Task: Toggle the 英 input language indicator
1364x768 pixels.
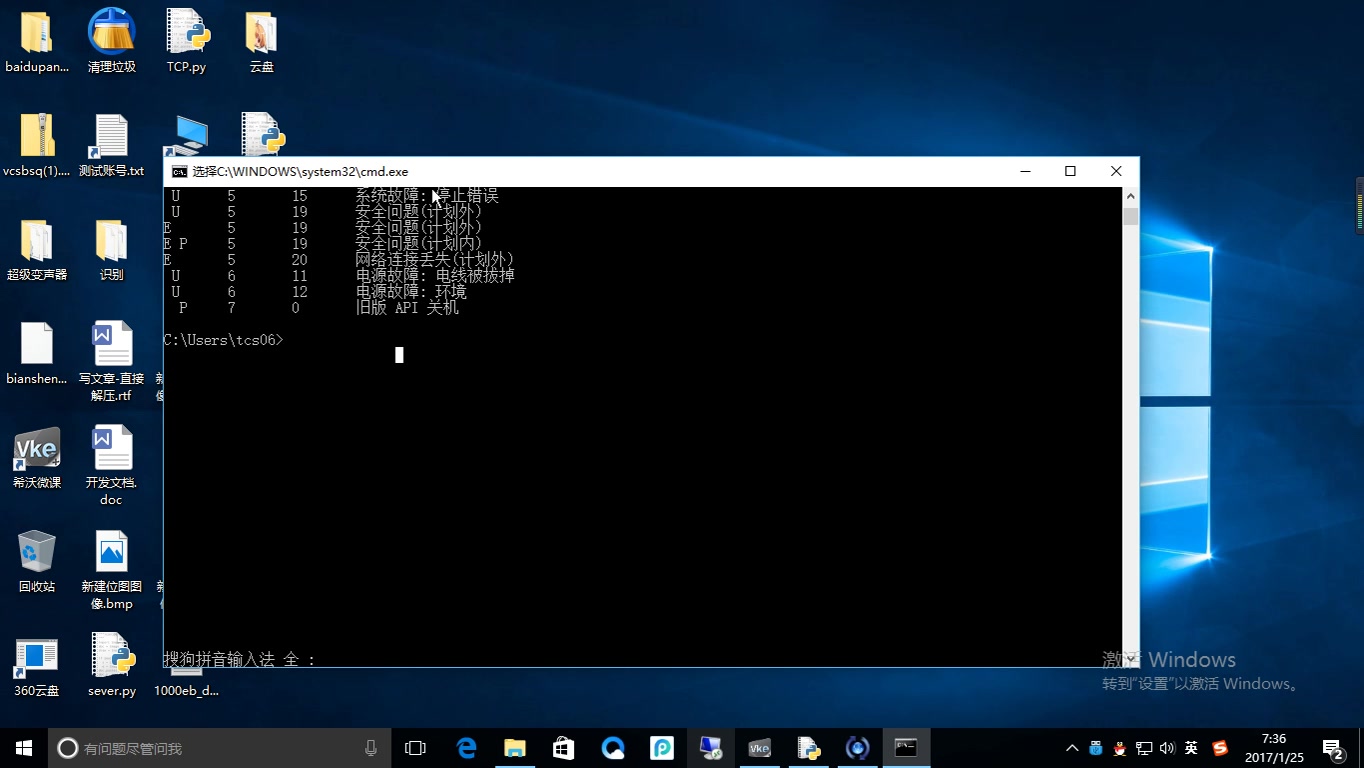Action: click(1190, 747)
